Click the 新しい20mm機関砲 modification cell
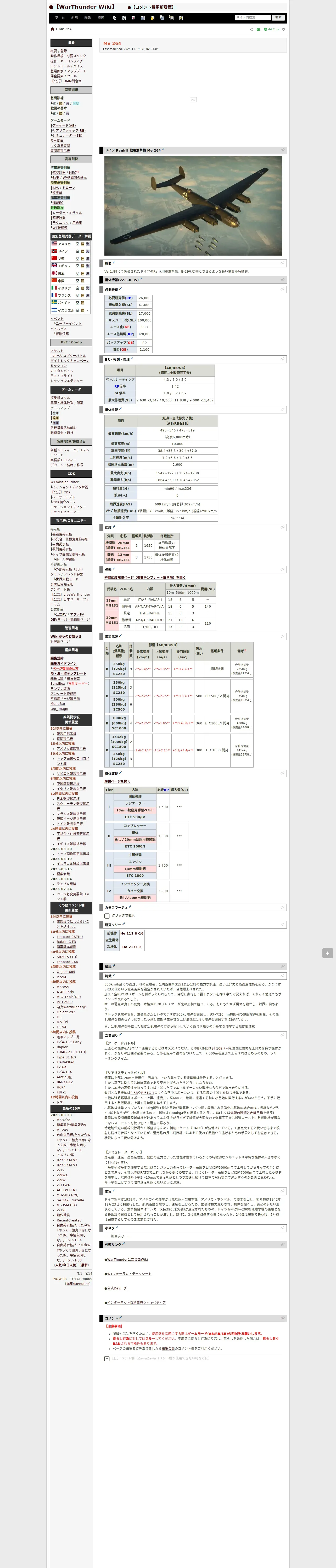Viewport: 336px width, 1568px height. pos(135,898)
